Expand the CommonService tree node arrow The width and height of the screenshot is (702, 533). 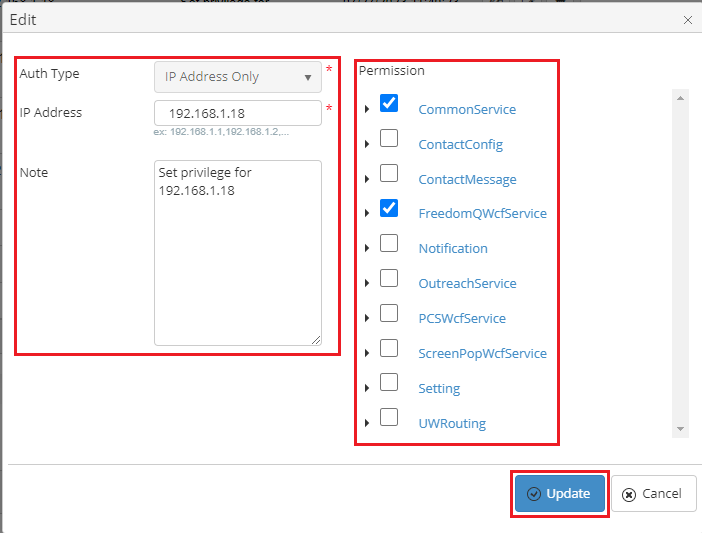pos(367,109)
